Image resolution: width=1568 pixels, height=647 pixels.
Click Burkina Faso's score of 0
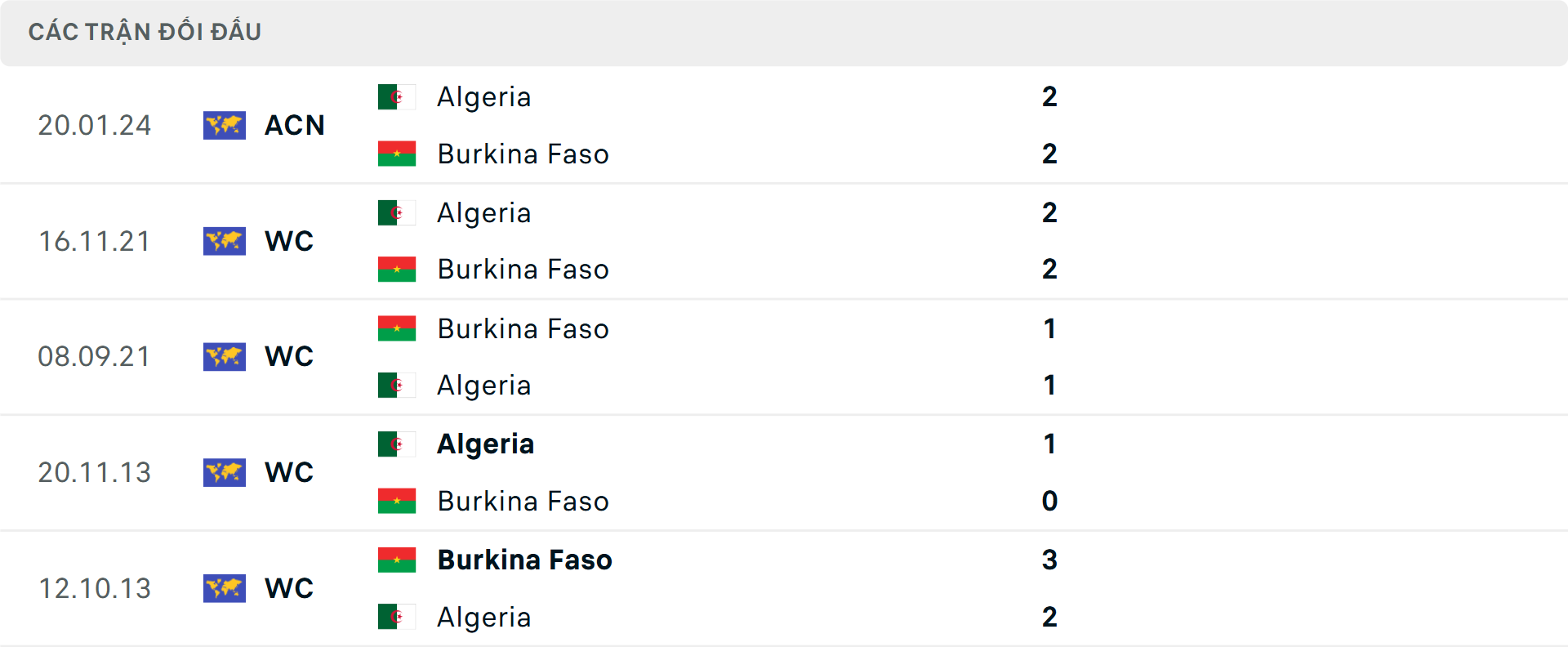coord(1050,502)
